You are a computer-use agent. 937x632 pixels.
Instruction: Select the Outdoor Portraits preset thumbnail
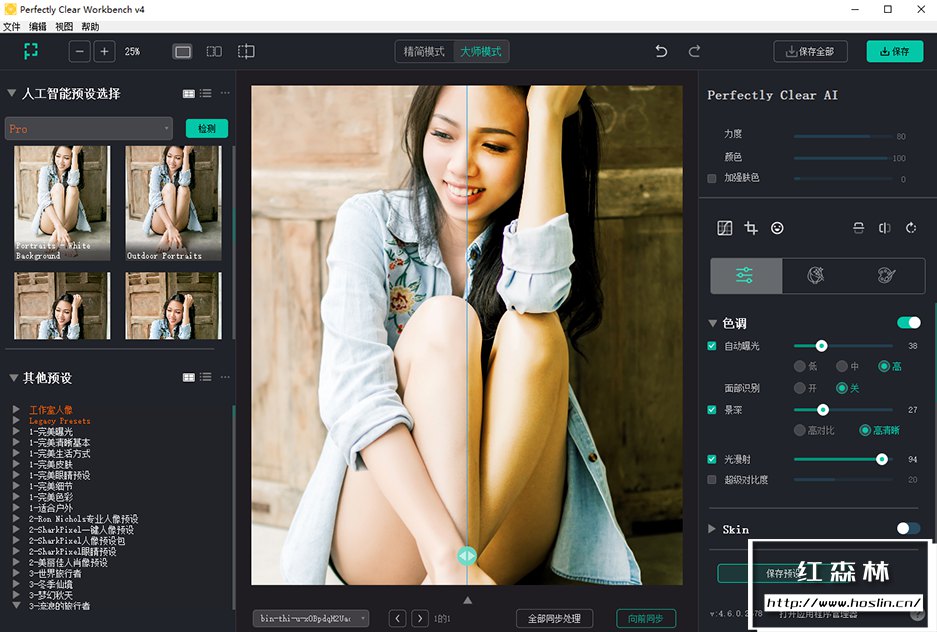173,203
